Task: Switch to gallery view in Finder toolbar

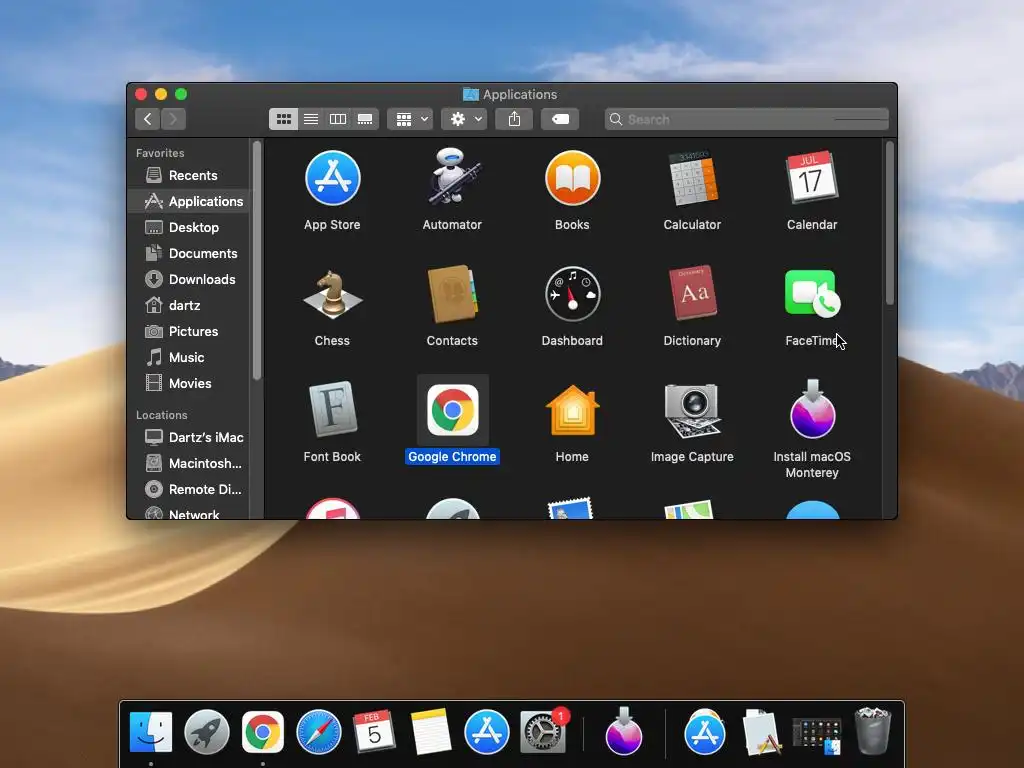Action: click(x=365, y=119)
